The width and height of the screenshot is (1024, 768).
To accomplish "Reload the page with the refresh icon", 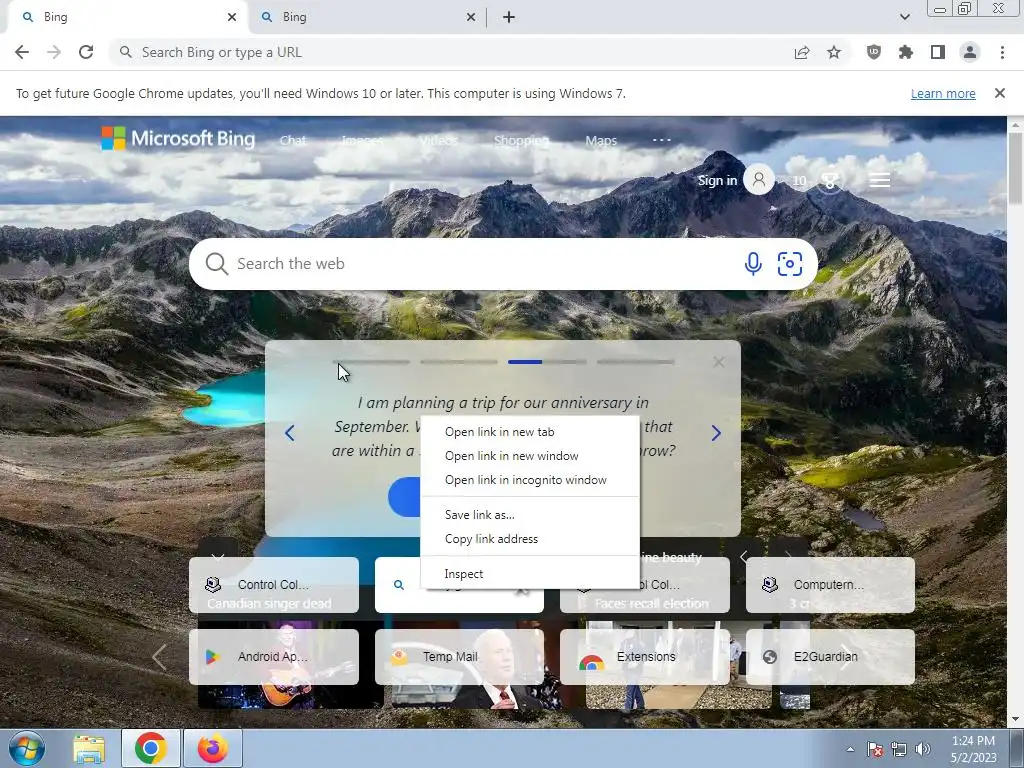I will point(86,52).
